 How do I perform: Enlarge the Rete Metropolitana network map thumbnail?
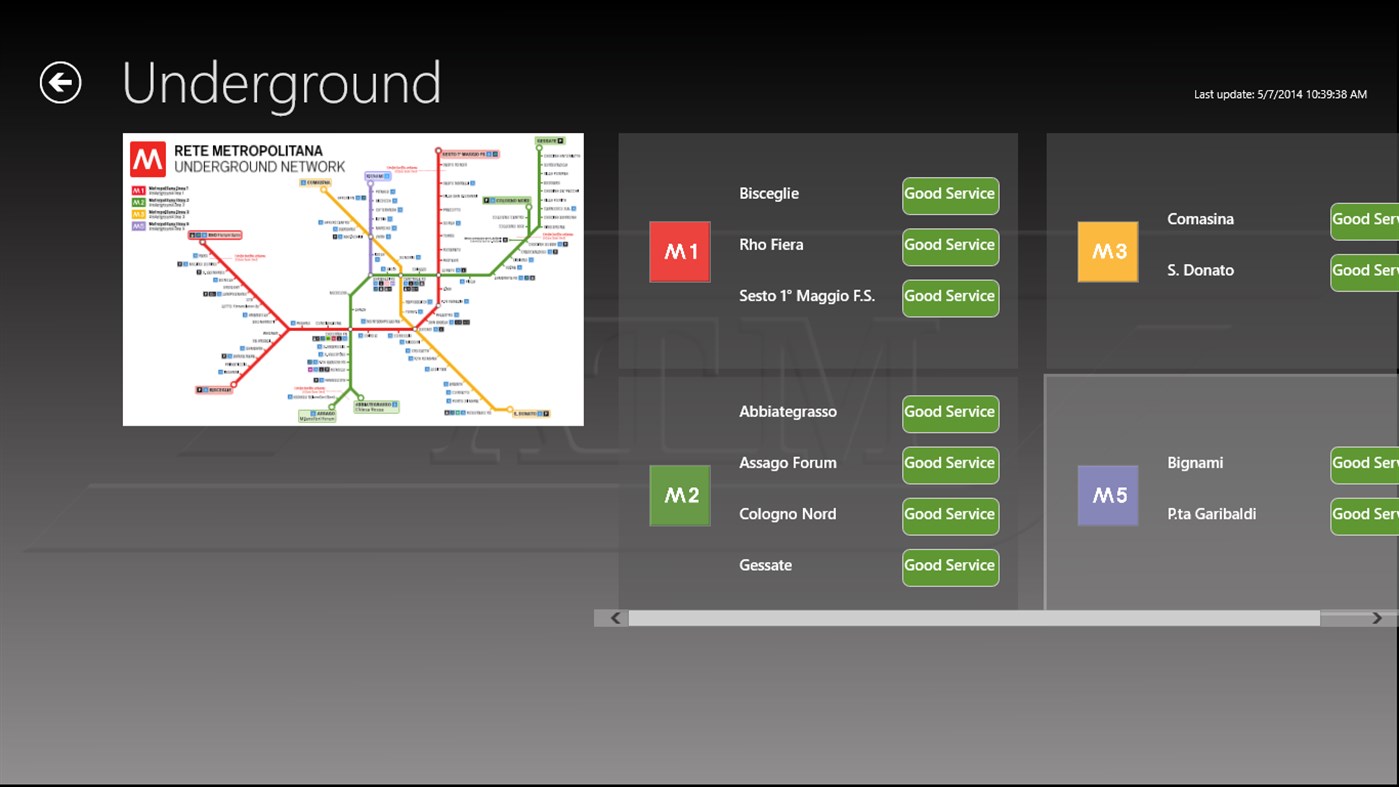353,279
